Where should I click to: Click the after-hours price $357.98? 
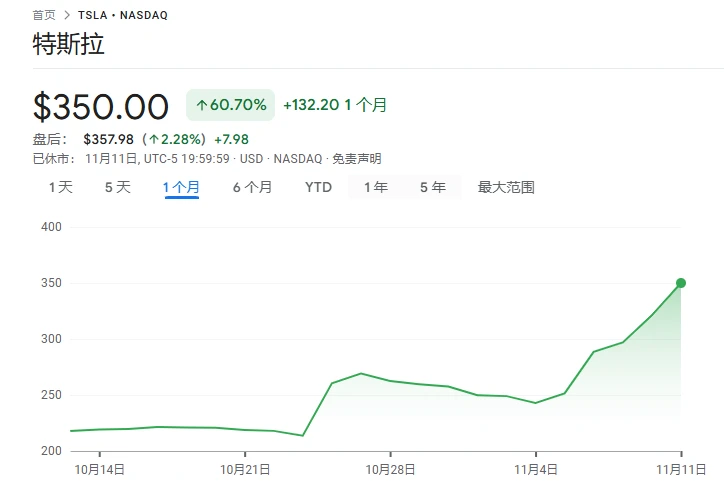tap(108, 139)
